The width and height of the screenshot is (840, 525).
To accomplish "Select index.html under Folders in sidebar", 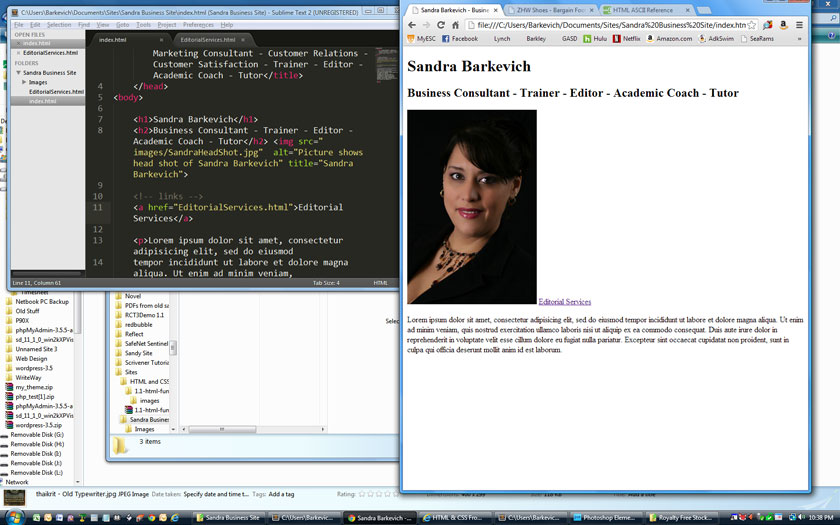I will point(43,101).
